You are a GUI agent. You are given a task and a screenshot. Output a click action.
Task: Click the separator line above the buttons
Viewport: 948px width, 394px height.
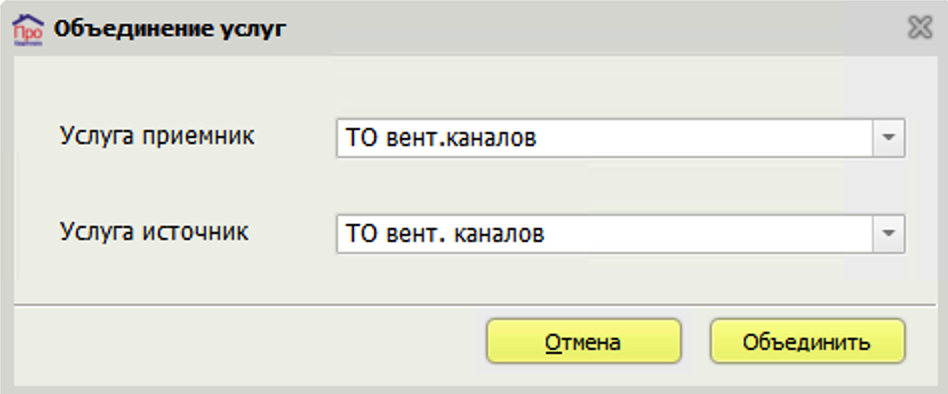coord(474,305)
